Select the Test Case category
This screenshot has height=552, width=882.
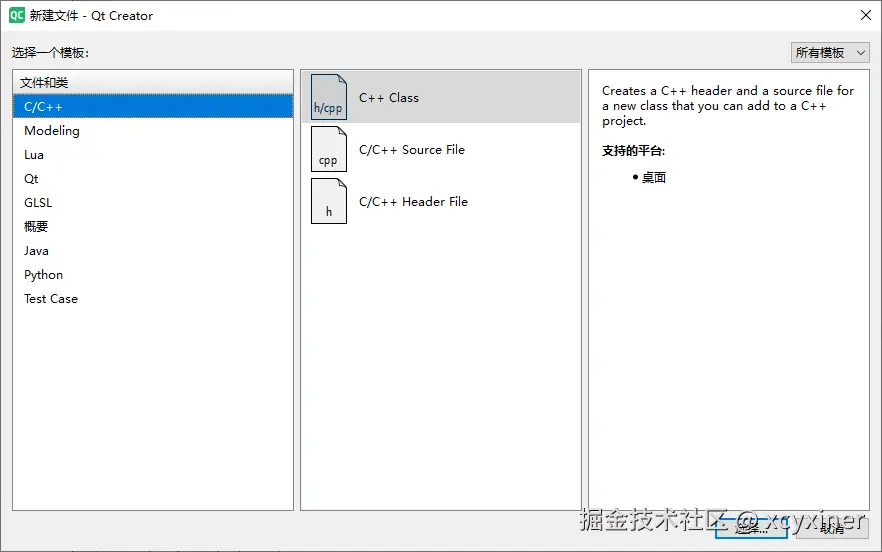tap(153, 299)
